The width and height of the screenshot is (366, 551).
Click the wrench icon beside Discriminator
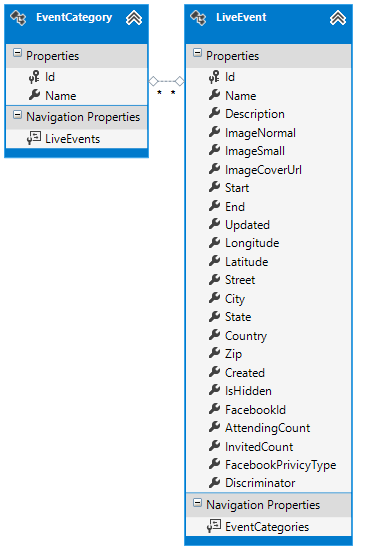click(x=214, y=482)
